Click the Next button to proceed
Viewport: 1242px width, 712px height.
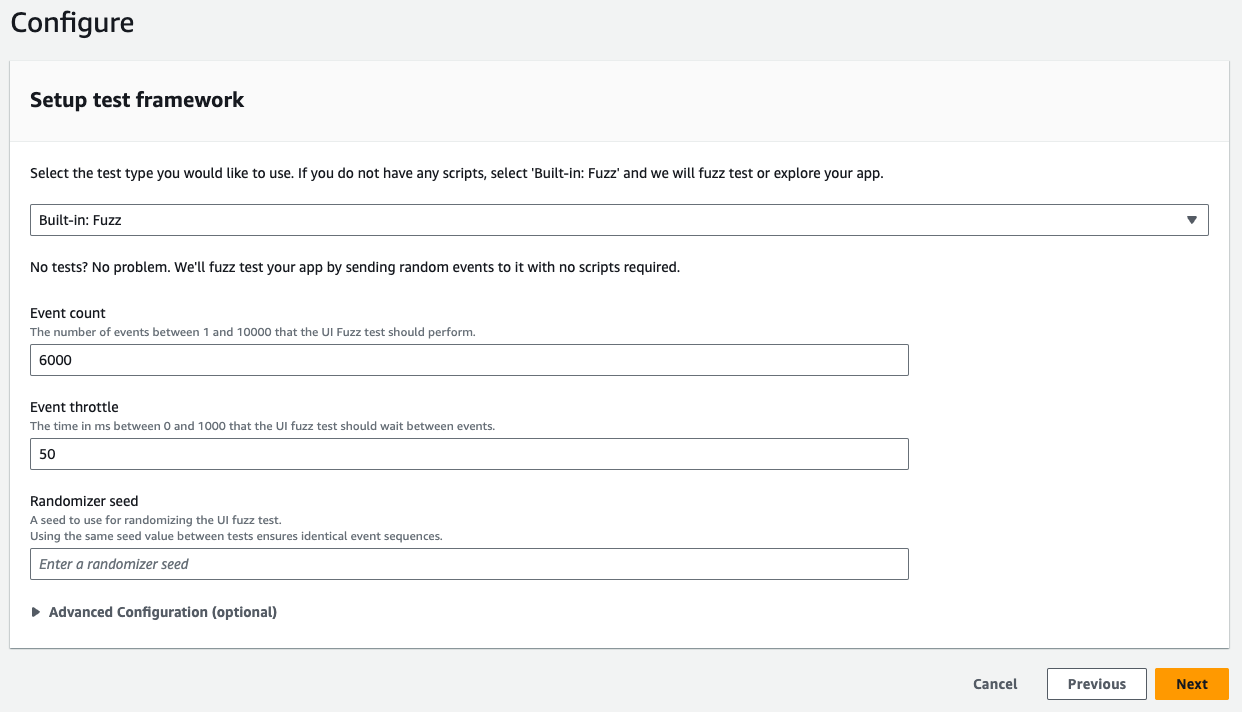pyautogui.click(x=1192, y=684)
